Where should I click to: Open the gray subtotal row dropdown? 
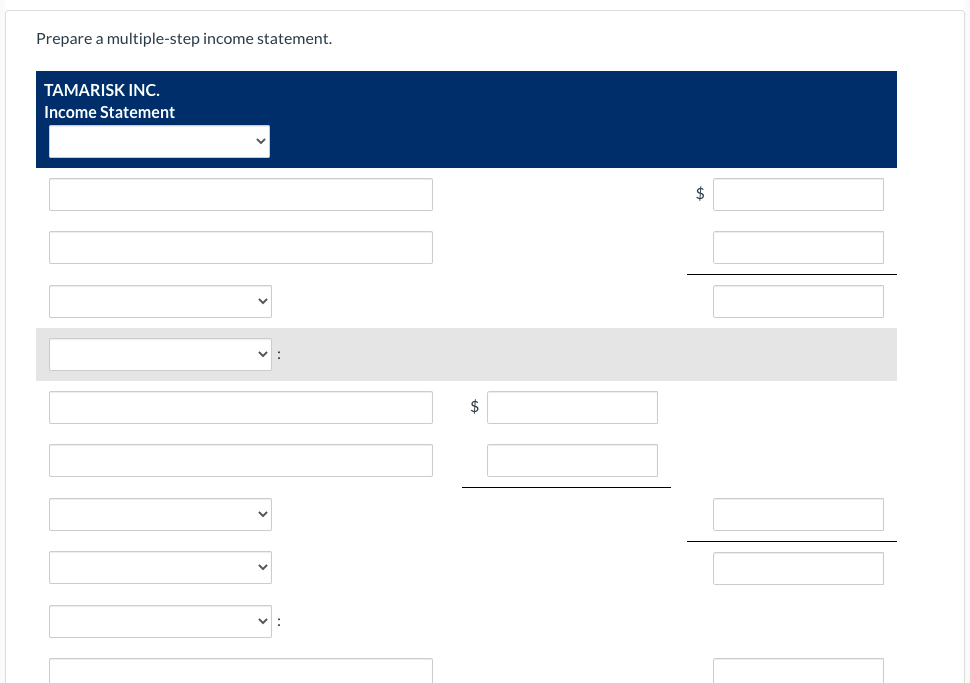point(160,354)
